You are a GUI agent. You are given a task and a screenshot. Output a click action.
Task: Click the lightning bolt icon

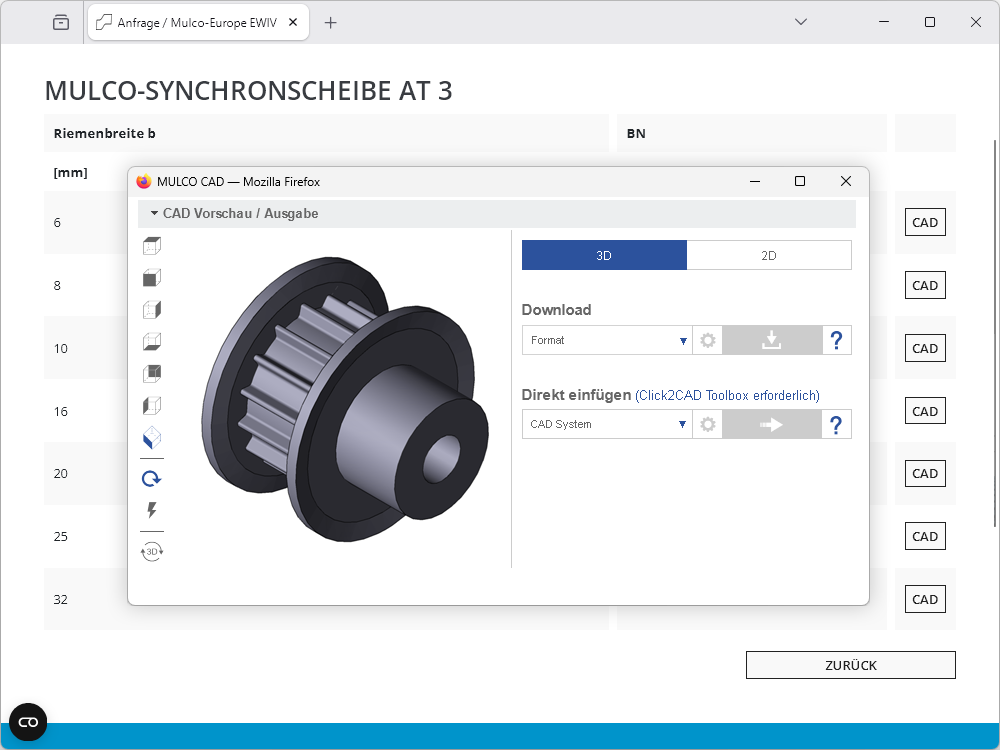coord(152,511)
